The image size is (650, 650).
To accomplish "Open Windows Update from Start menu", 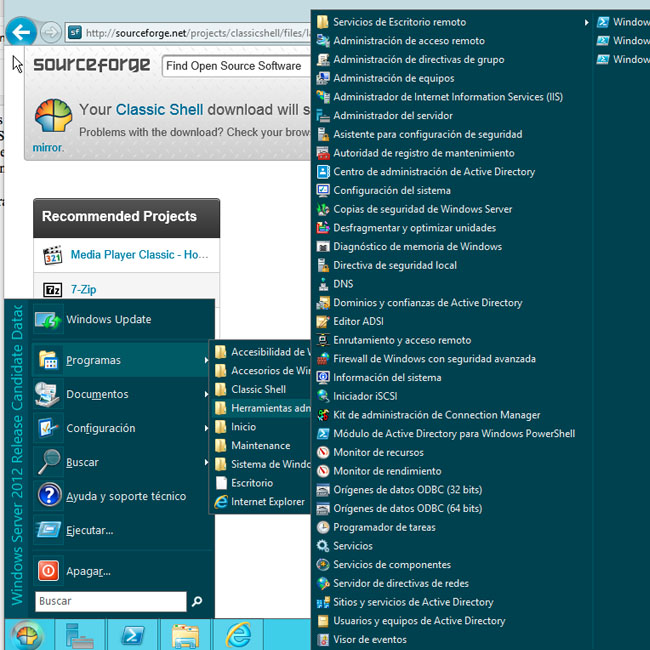I will pos(108,320).
